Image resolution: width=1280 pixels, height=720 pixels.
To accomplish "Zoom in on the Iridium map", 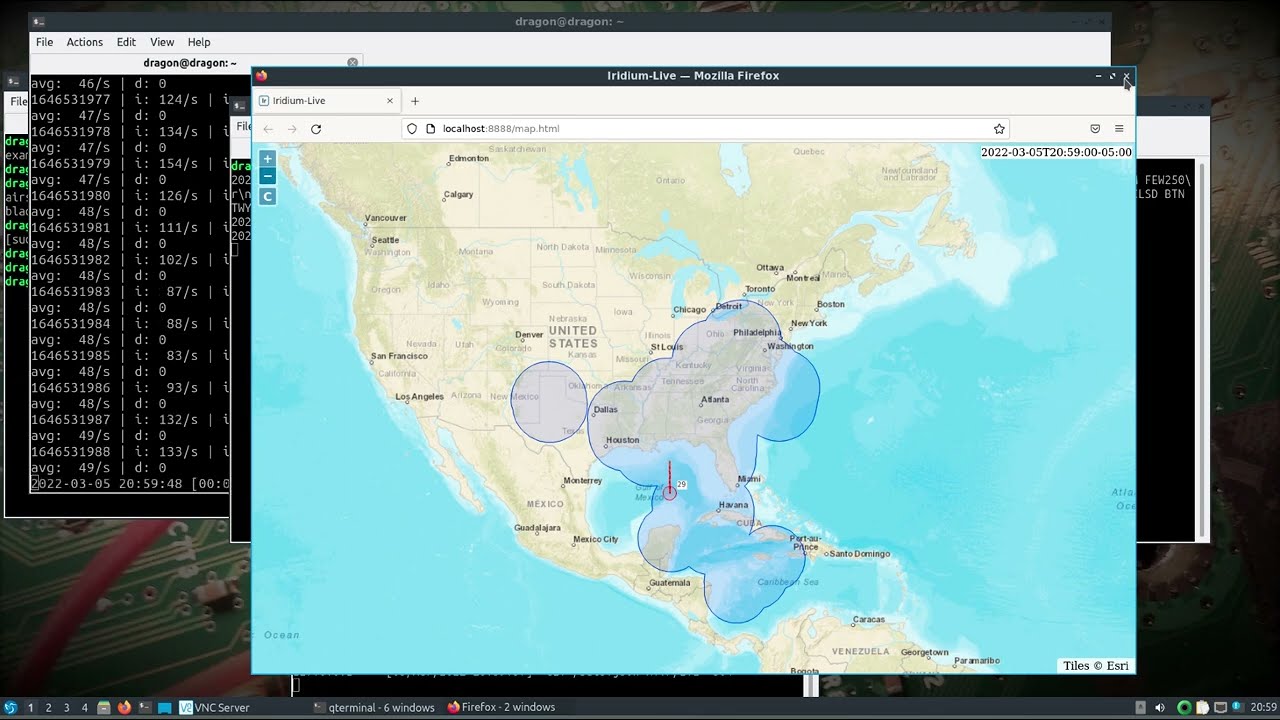I will tap(267, 159).
